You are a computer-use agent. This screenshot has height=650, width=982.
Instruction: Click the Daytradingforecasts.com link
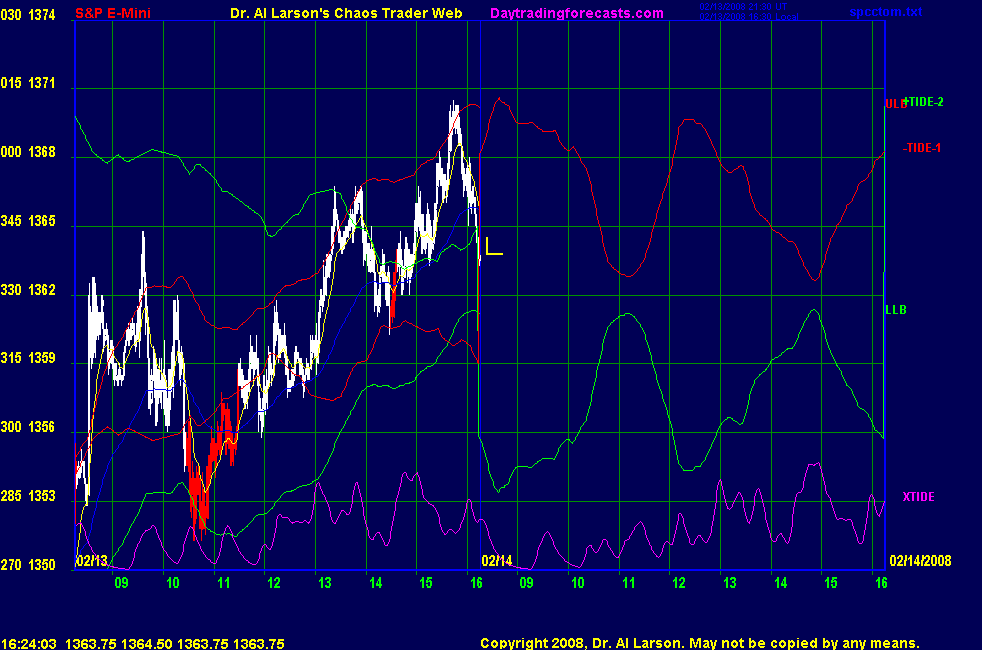(x=577, y=13)
